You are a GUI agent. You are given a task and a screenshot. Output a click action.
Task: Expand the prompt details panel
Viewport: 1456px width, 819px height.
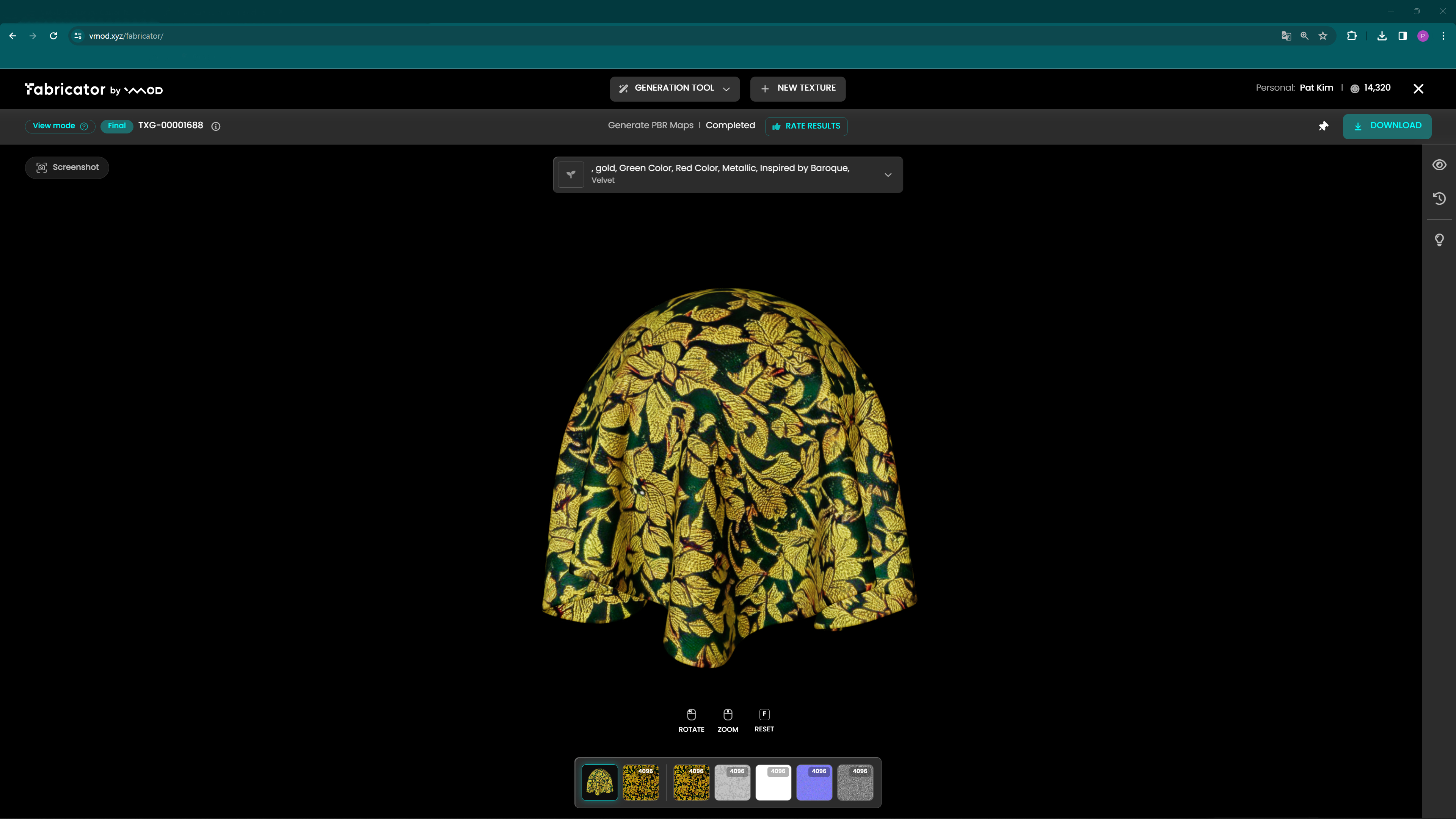coord(888,175)
